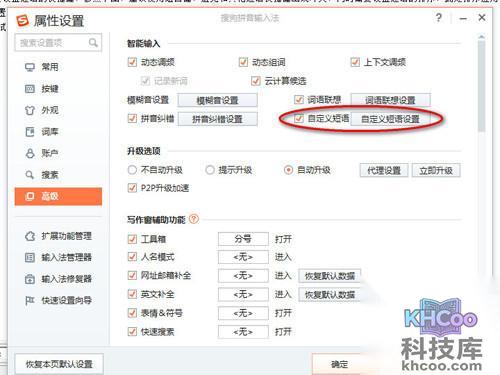Image resolution: width=500 pixels, height=375 pixels.
Task: Click the Sogou logo icon in title bar
Action: click(23, 21)
